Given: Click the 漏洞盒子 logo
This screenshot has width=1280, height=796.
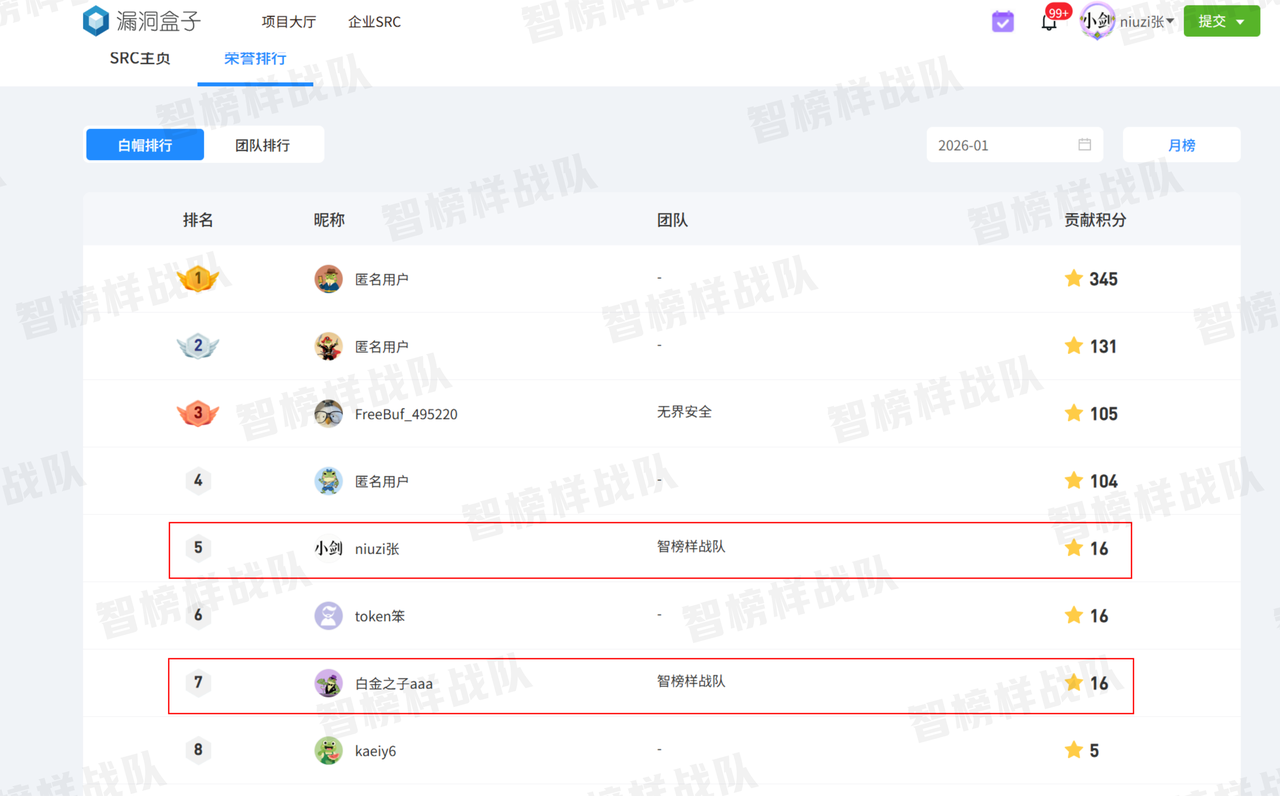Looking at the screenshot, I should (142, 21).
